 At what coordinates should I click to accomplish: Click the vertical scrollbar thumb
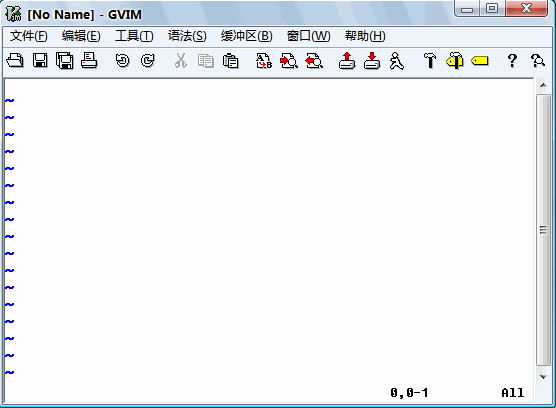(543, 230)
